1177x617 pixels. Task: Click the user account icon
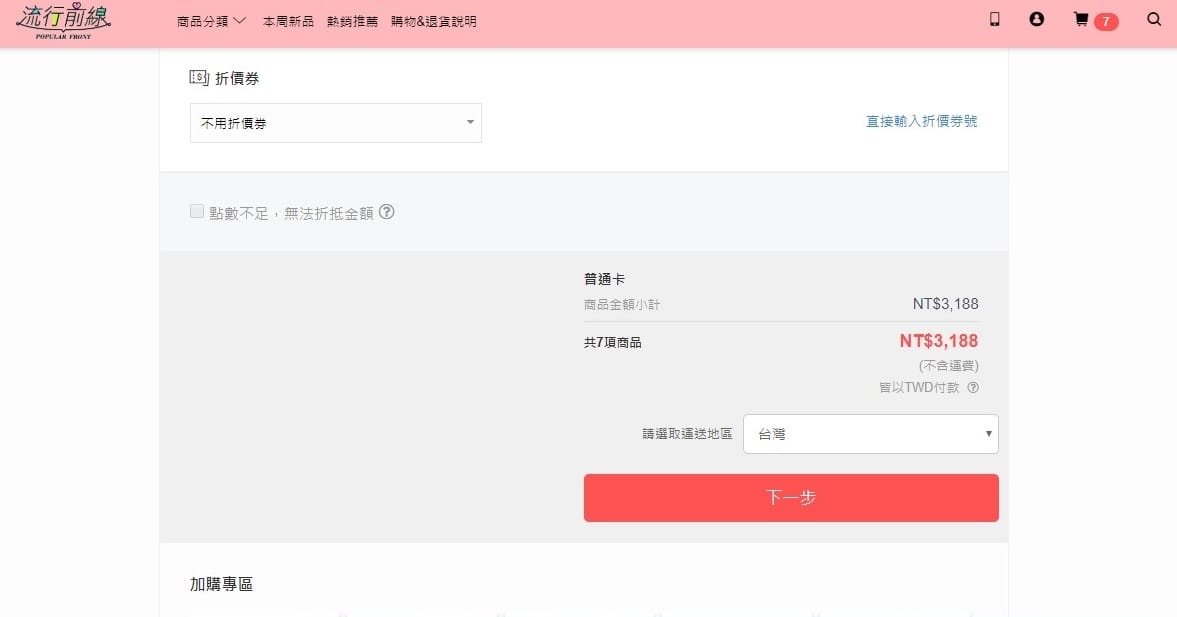click(1037, 19)
